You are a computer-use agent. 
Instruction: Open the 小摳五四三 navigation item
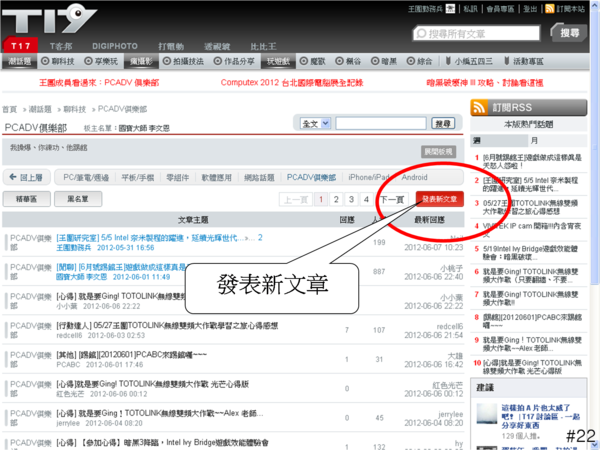click(469, 61)
